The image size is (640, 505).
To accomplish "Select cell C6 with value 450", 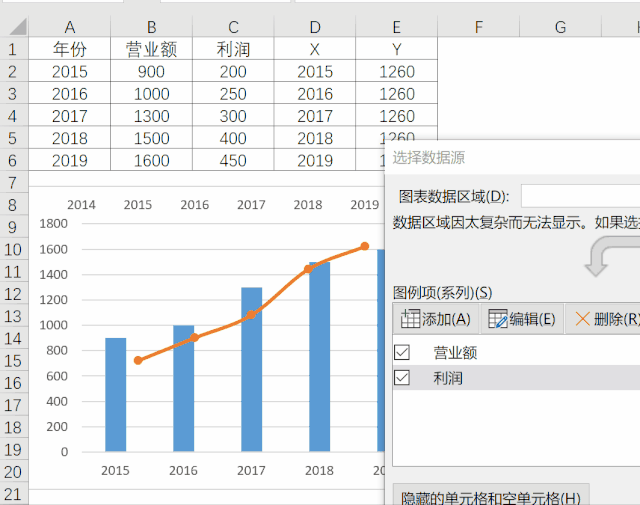I will [233, 160].
